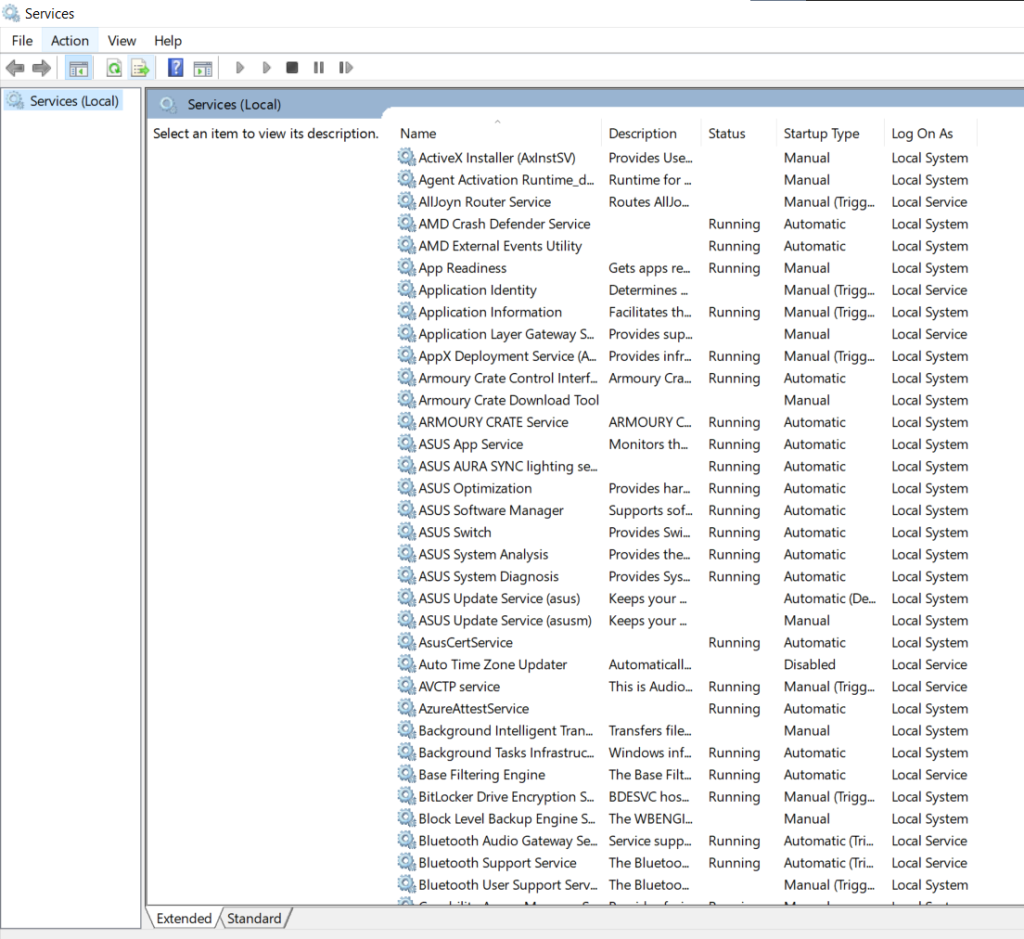Click the Restart Service icon
This screenshot has width=1024, height=939.
point(345,67)
